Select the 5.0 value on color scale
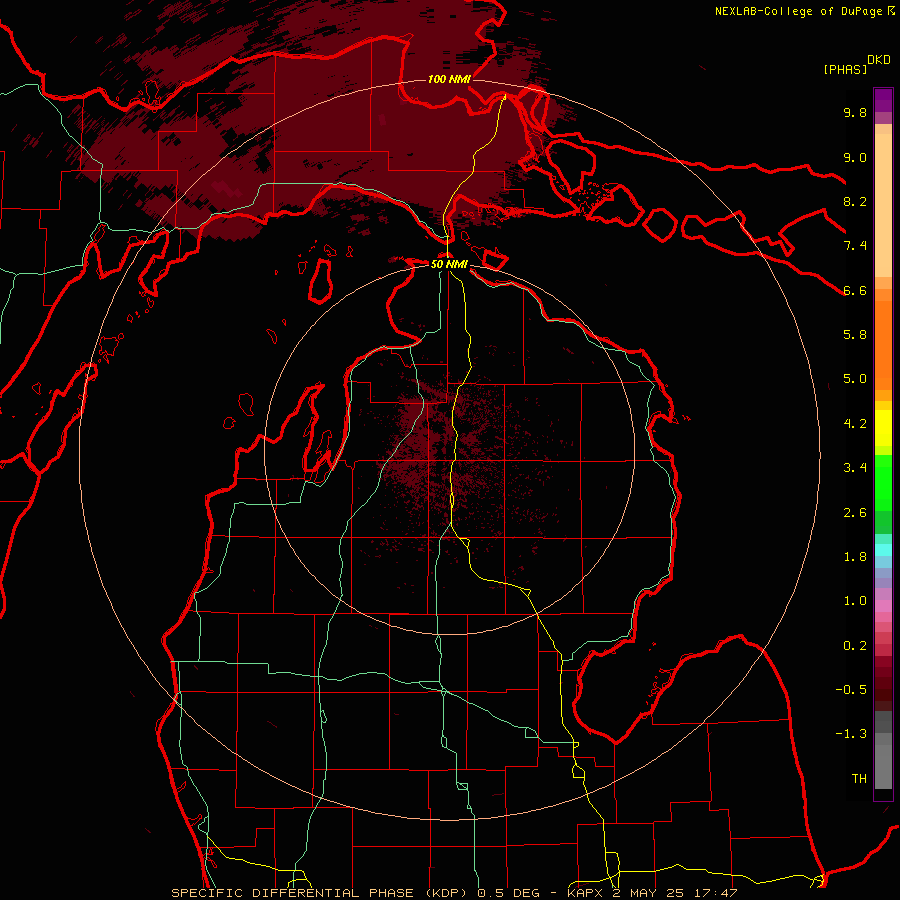The width and height of the screenshot is (900, 900). pos(855,379)
